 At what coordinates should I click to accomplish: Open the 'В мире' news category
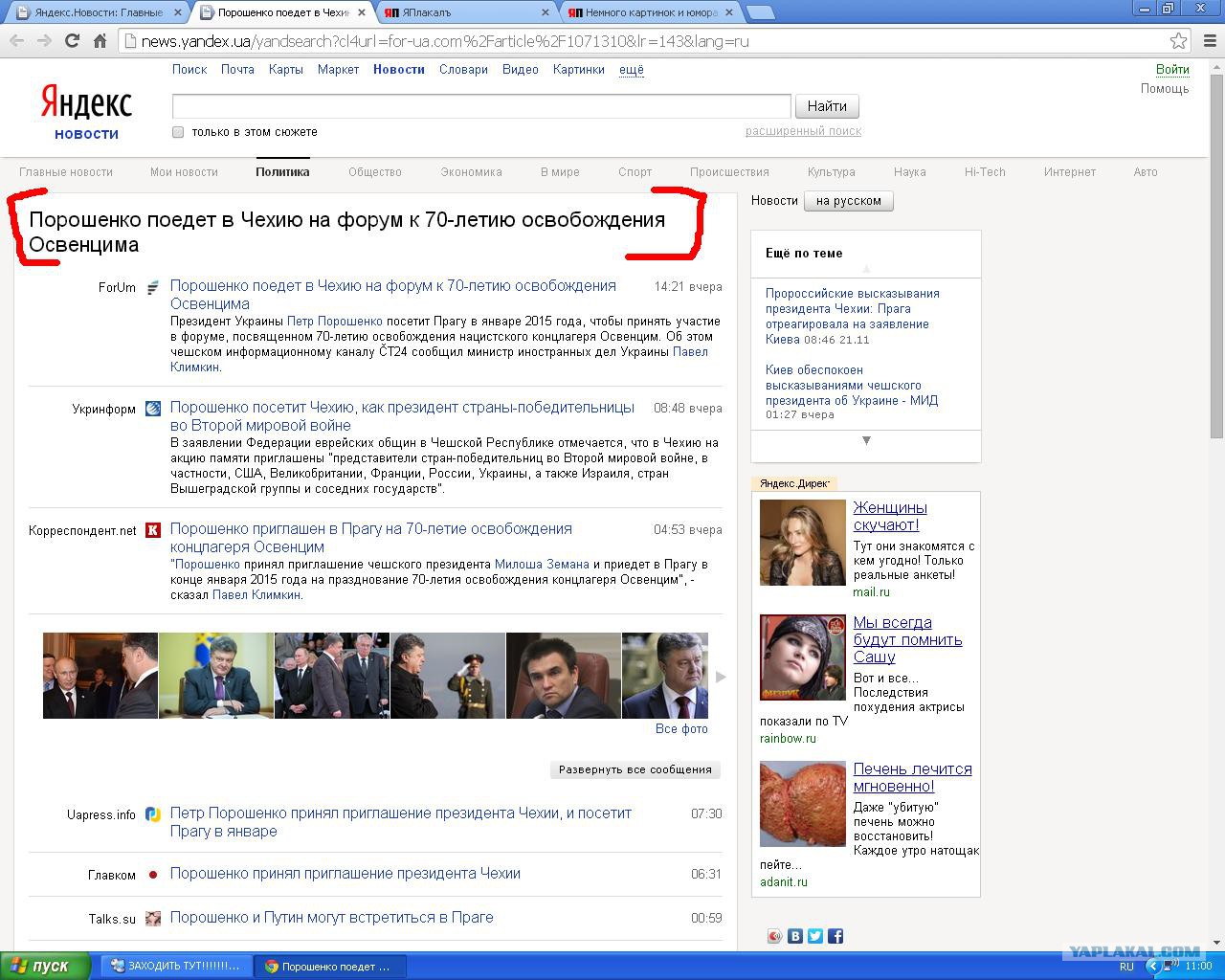[560, 172]
